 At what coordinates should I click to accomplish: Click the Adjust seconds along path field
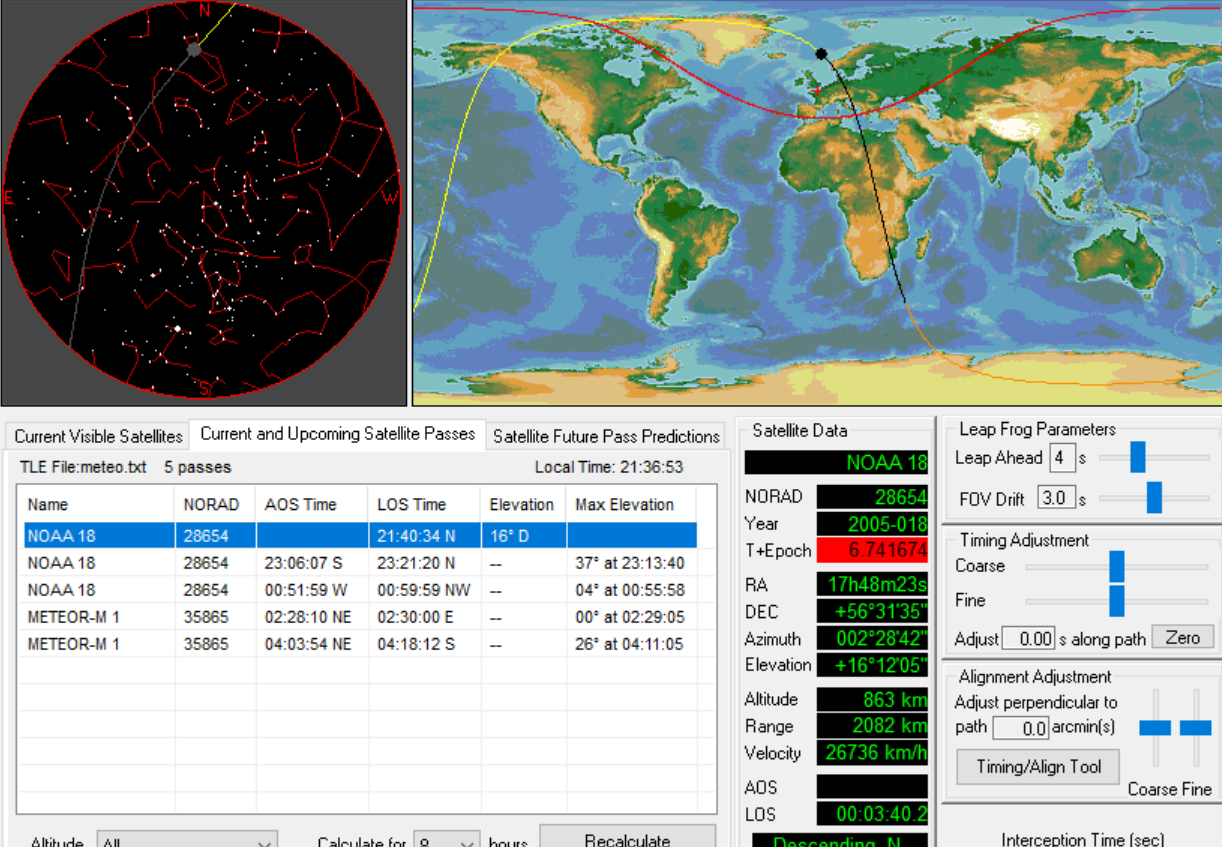coord(1028,638)
